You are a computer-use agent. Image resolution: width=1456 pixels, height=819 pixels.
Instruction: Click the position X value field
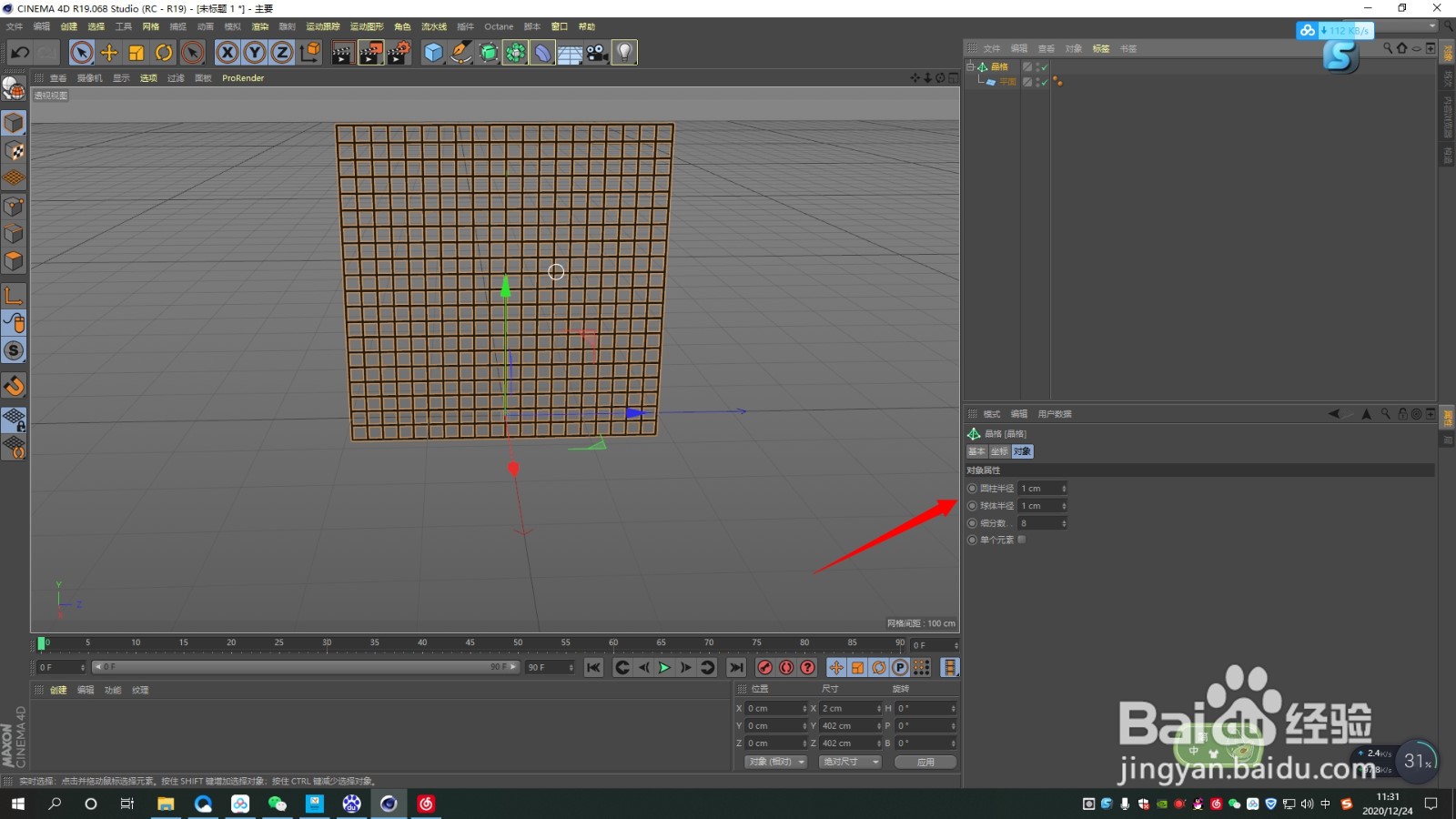pyautogui.click(x=776, y=709)
